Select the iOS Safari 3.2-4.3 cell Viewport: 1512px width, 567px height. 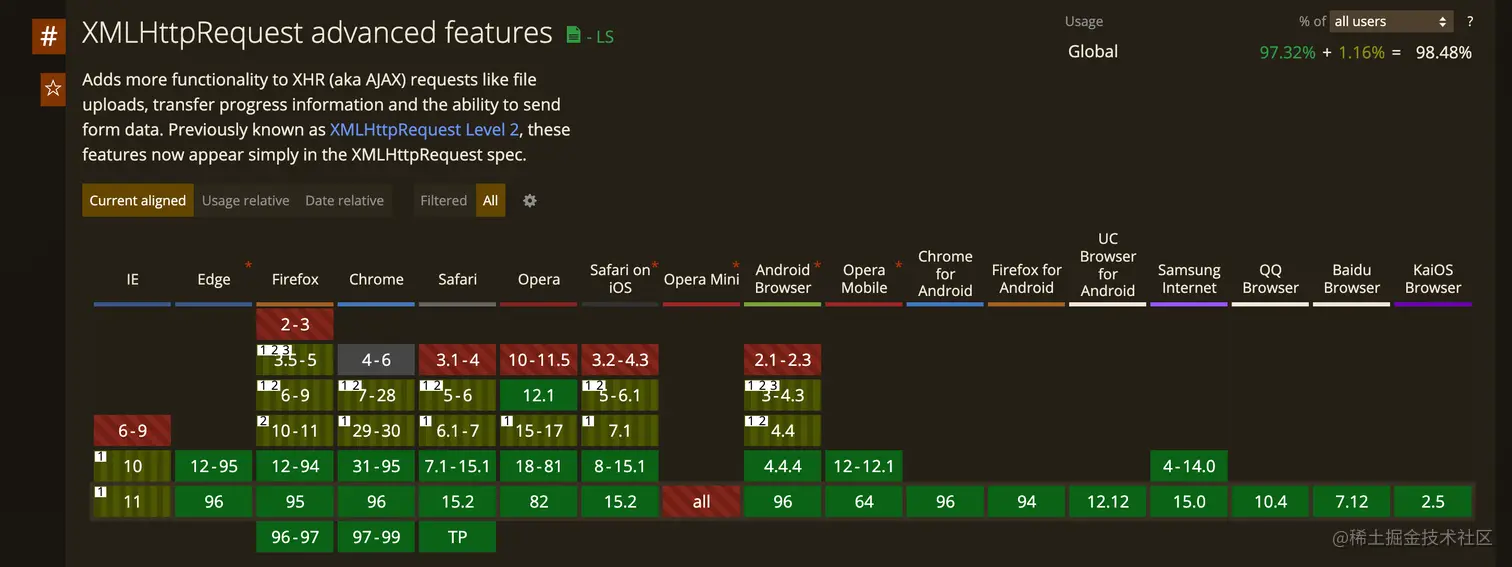pyautogui.click(x=620, y=360)
